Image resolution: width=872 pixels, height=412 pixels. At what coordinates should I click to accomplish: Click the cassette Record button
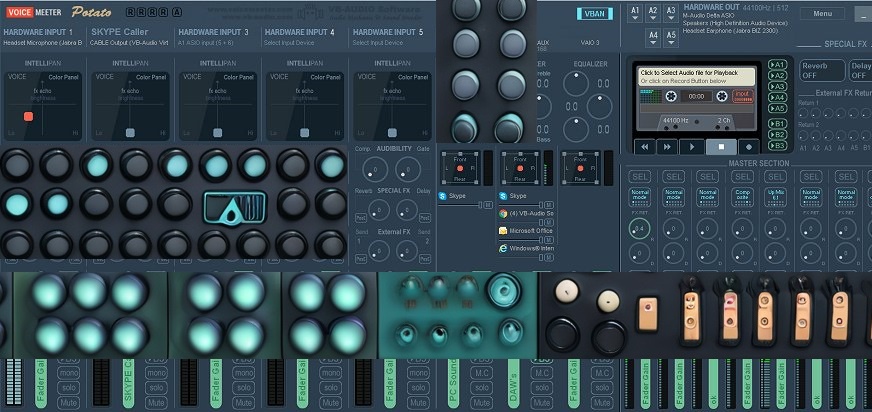pyautogui.click(x=748, y=147)
